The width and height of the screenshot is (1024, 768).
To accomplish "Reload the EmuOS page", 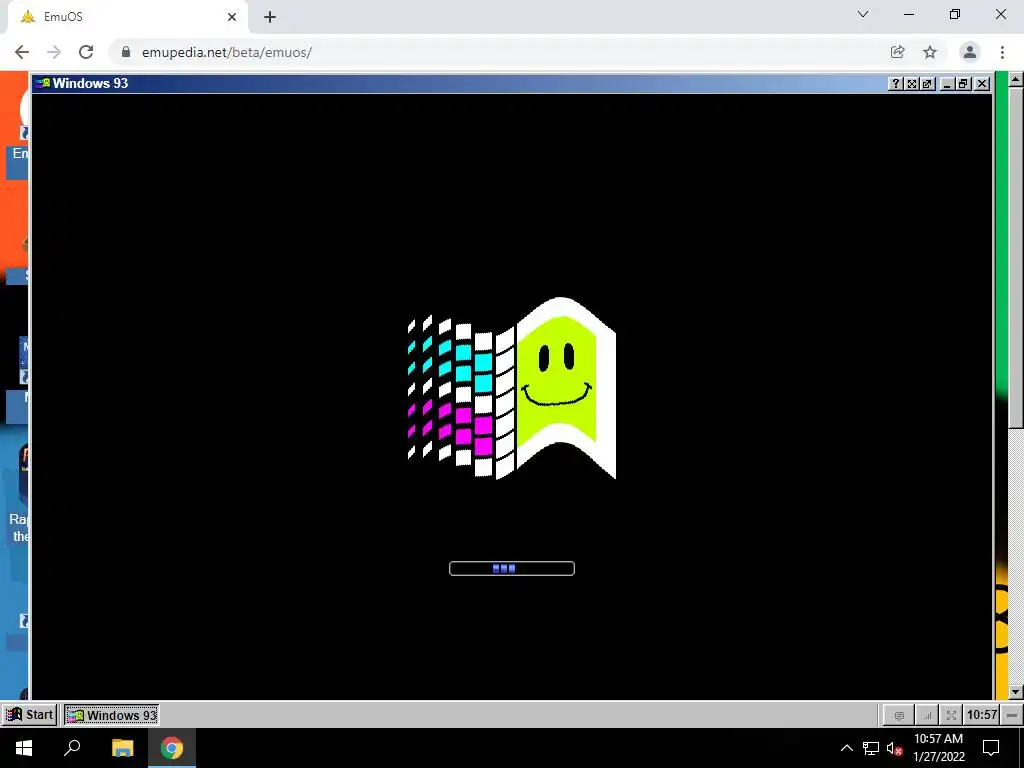I will [x=86, y=52].
